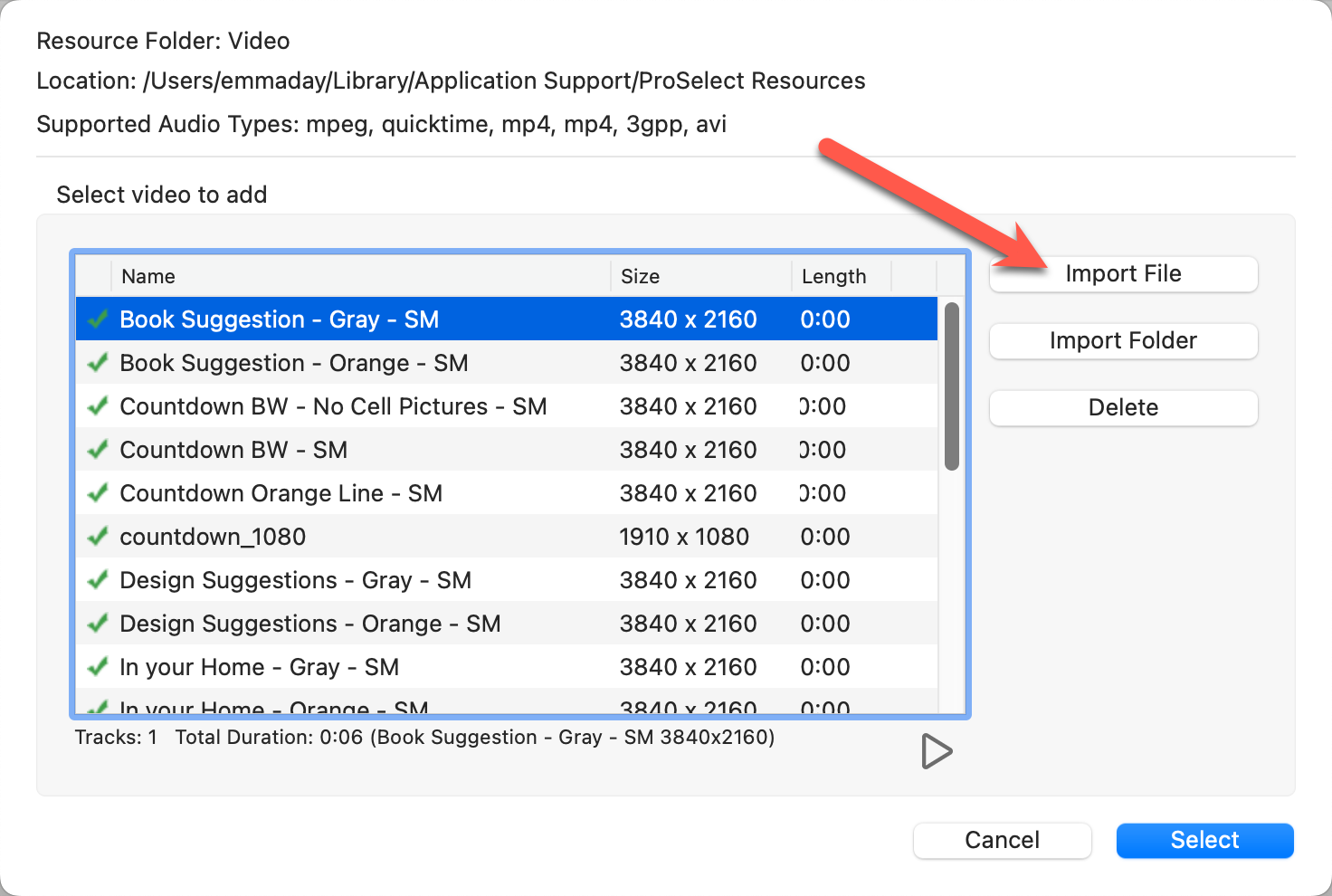
Task: Open the Import Folder option
Action: (1123, 341)
